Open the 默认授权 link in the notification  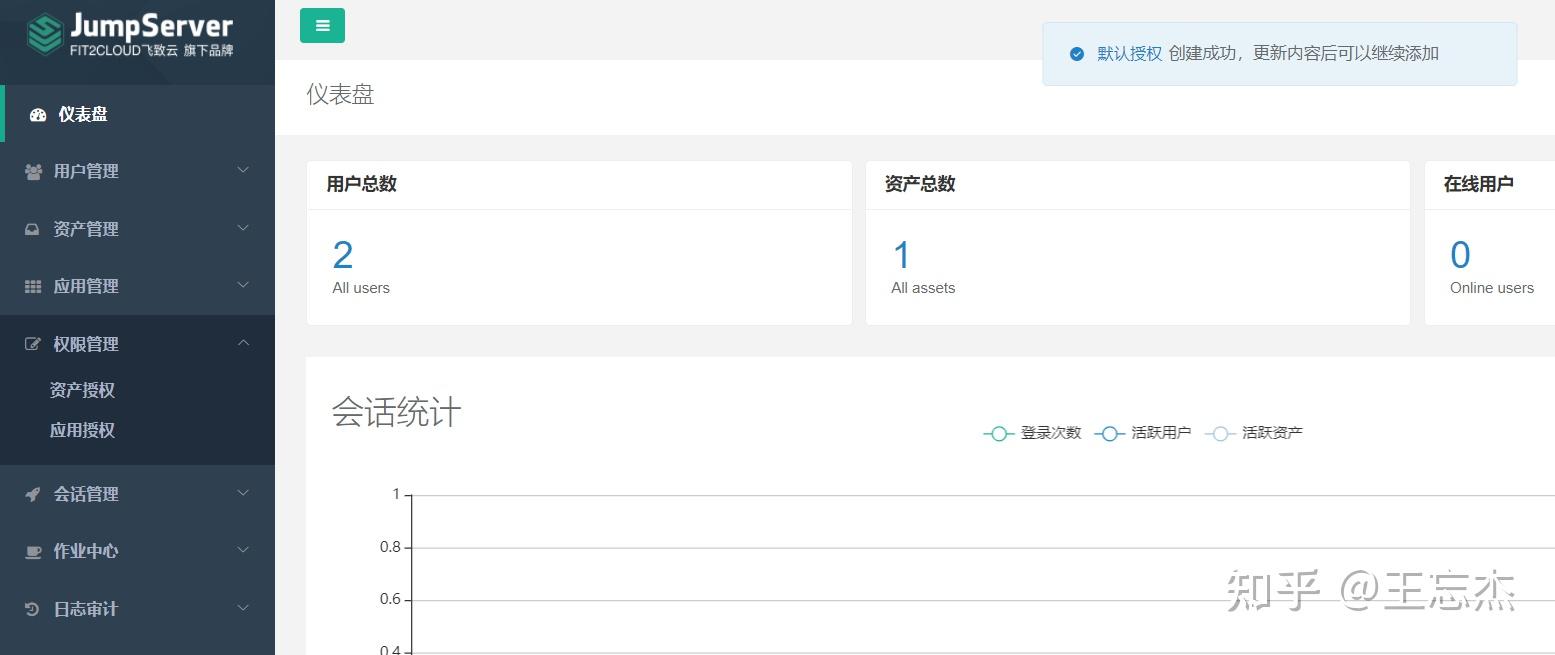1128,53
